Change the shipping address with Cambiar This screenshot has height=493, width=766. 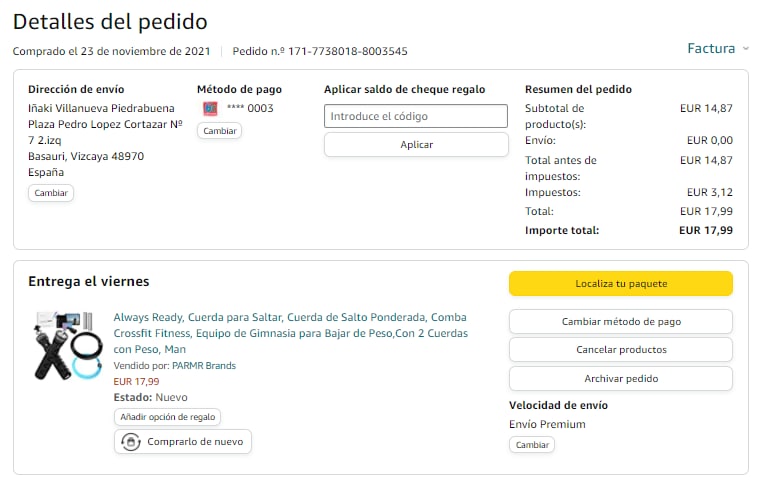[50, 193]
